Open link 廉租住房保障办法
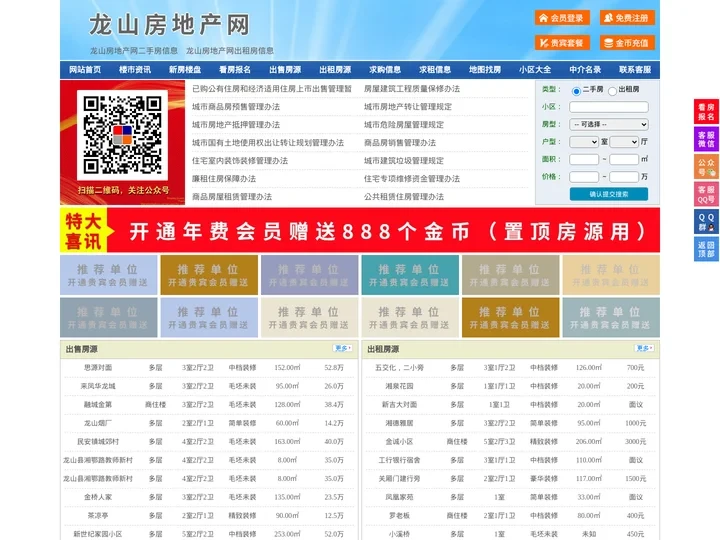The height and width of the screenshot is (540, 720). point(224,179)
